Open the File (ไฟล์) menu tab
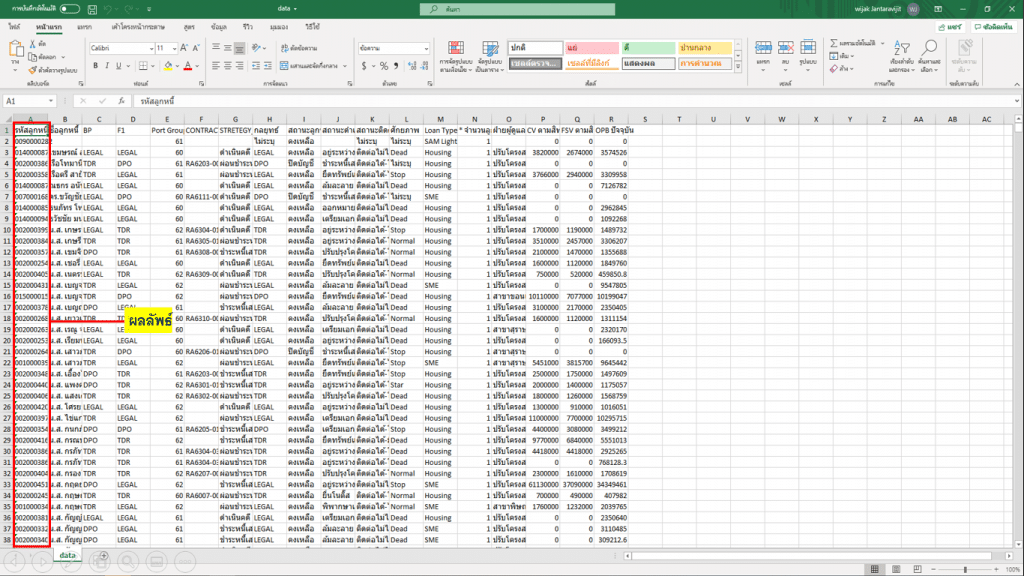The height and width of the screenshot is (576, 1024). pos(15,27)
